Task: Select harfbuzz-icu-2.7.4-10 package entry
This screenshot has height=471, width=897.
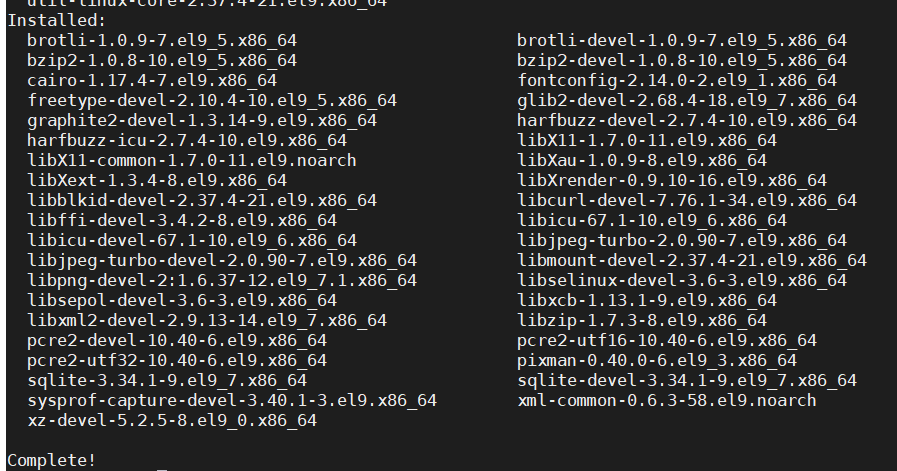Action: click(187, 140)
